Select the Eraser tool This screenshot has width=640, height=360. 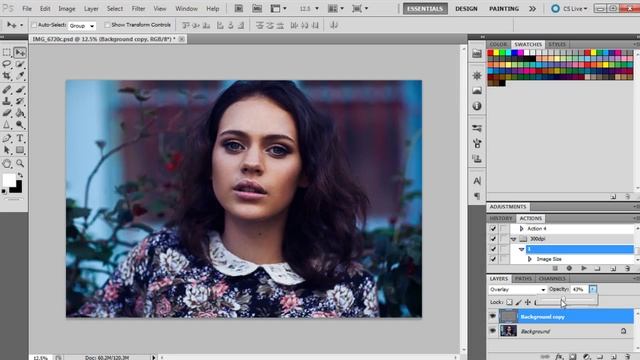point(7,113)
